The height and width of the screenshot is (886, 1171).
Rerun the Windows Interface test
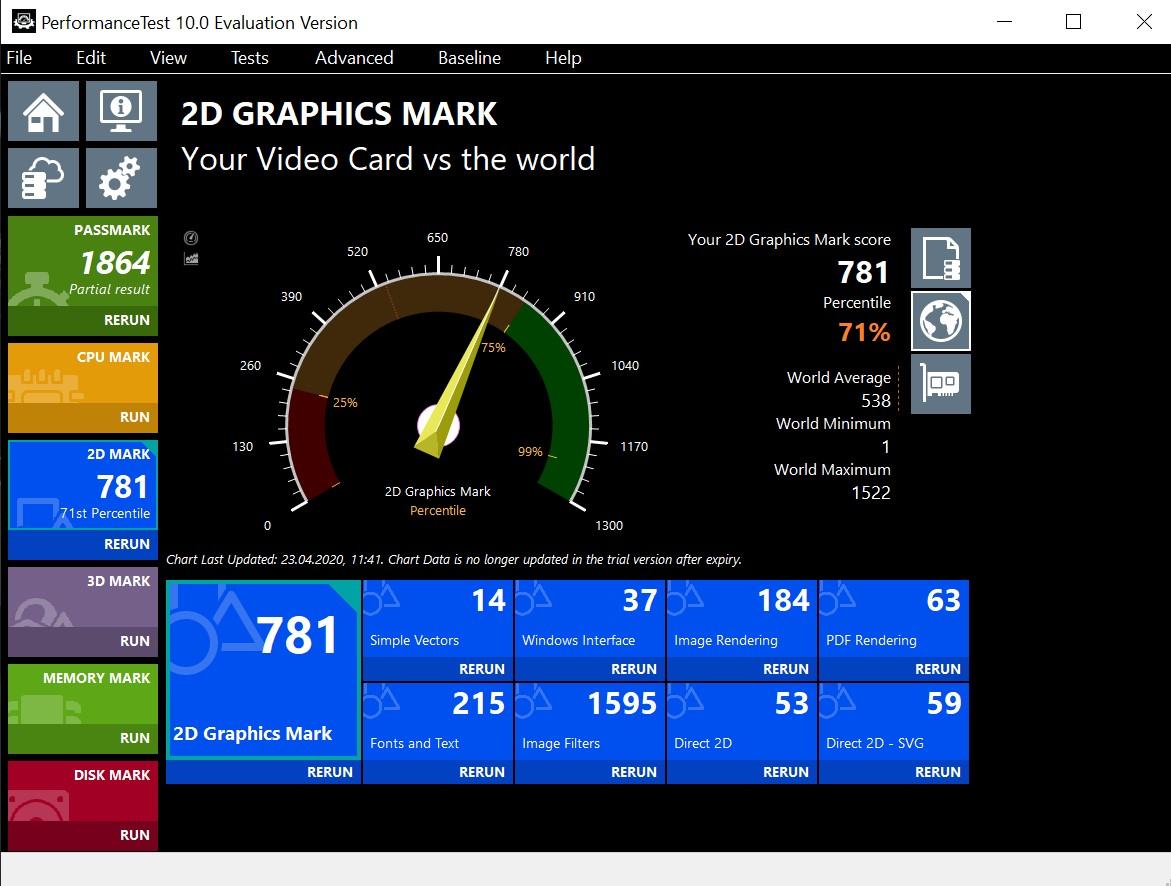point(590,669)
